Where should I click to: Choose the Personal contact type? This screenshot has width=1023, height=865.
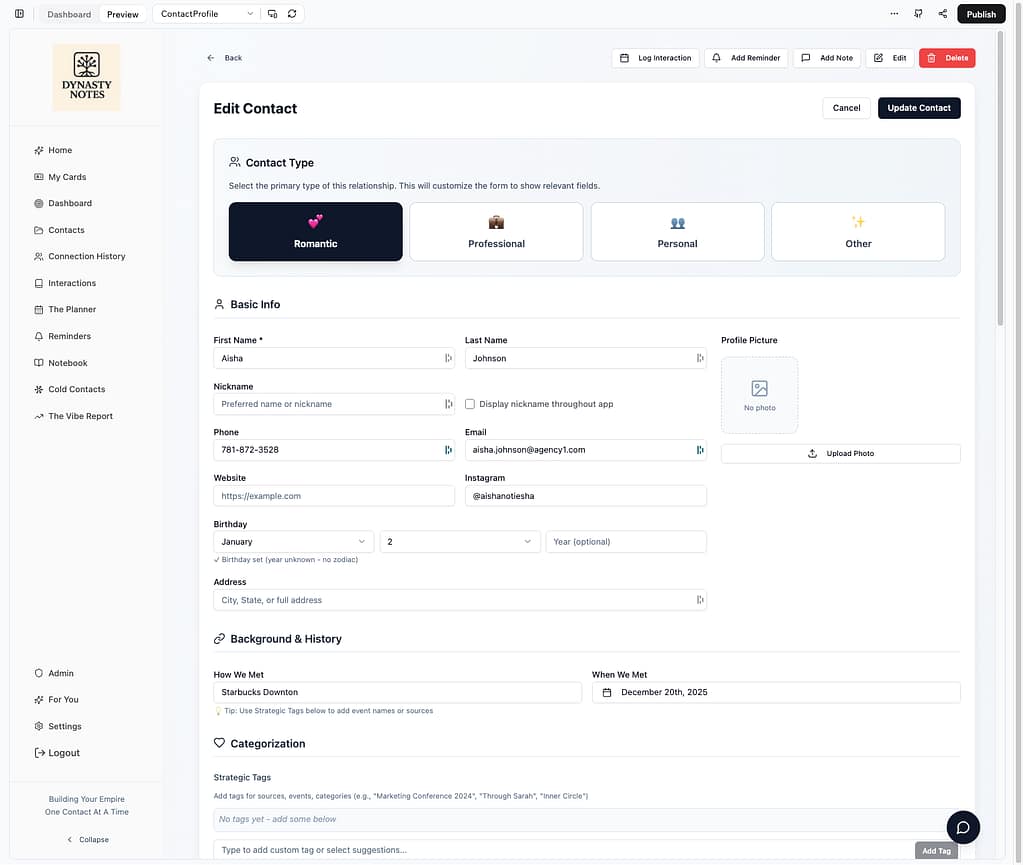(x=677, y=232)
